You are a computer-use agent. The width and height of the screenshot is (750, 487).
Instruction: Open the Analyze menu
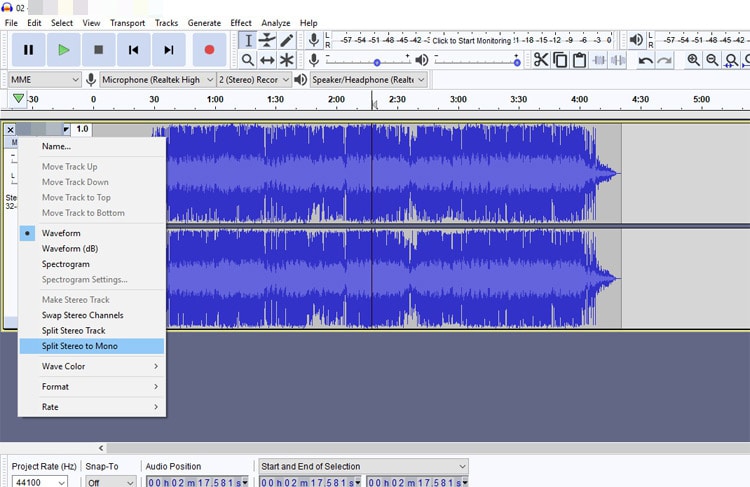point(276,23)
